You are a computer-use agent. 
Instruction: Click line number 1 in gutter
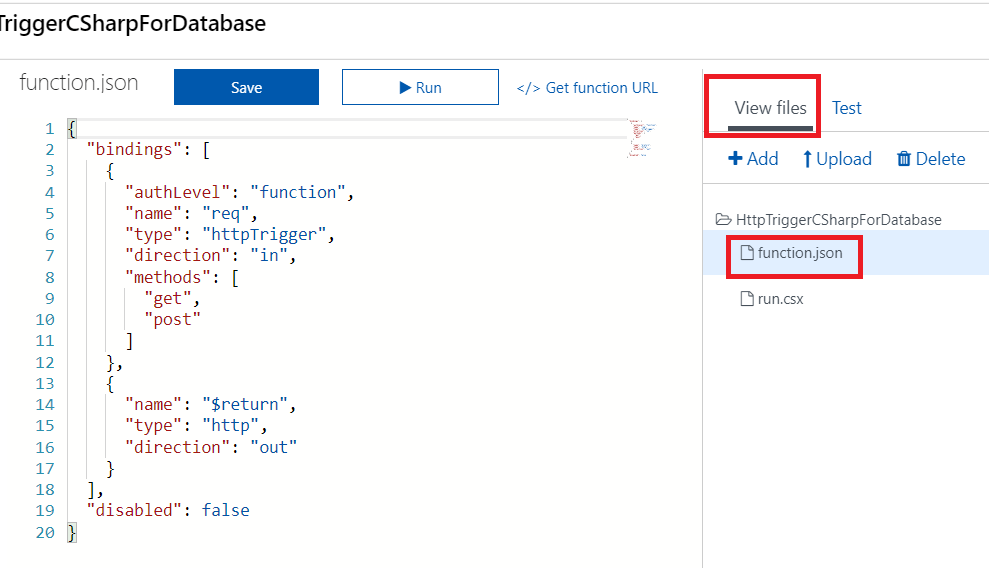pyautogui.click(x=49, y=129)
